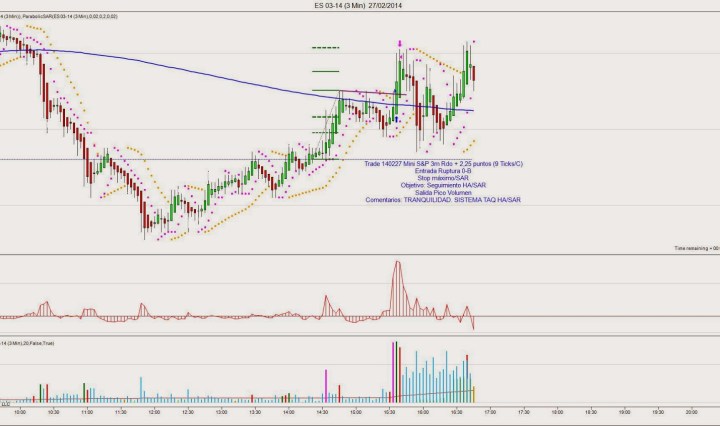Select the short red horizontal line

coord(370,95)
